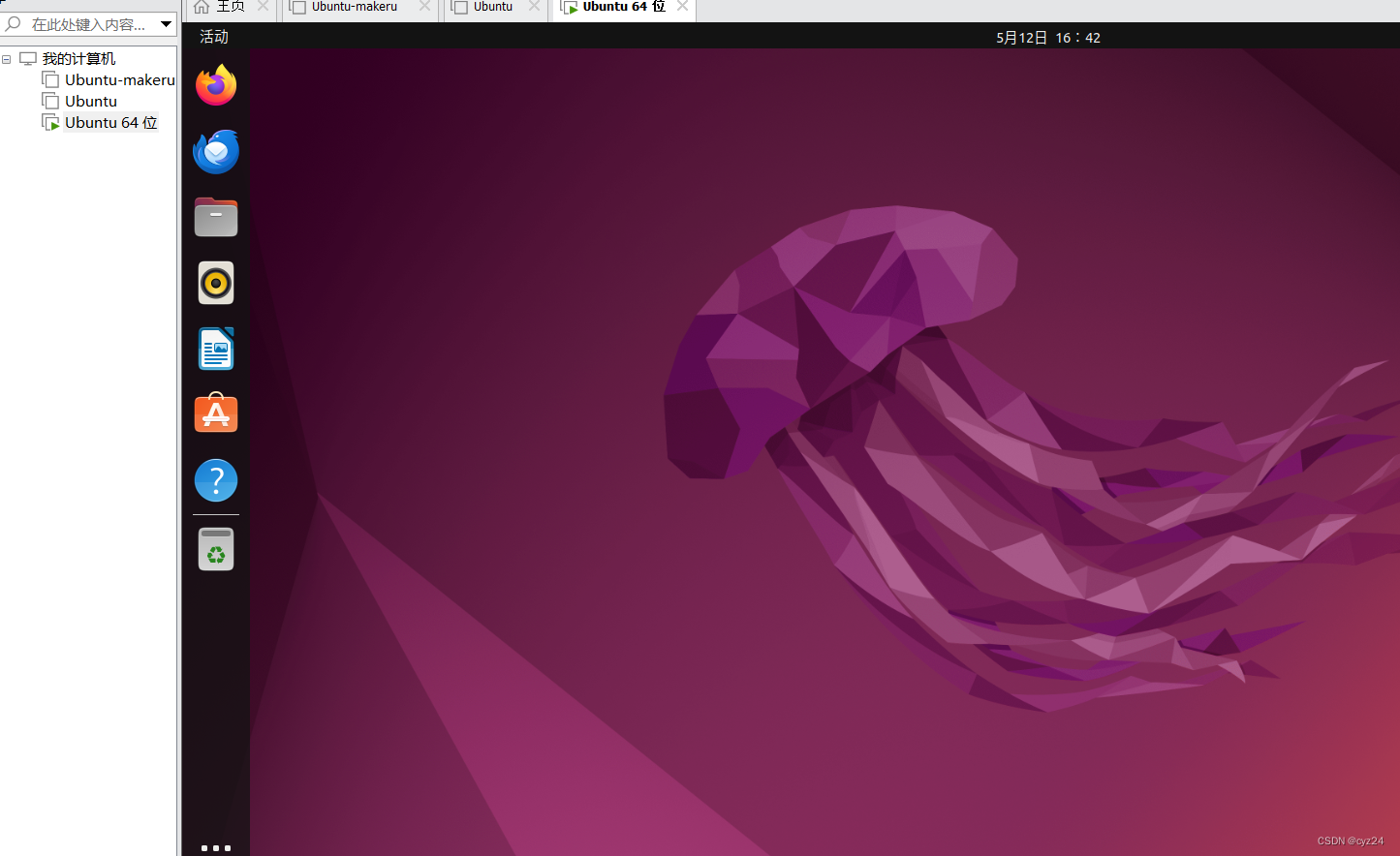This screenshot has width=1400, height=856.
Task: Click the 活动 Activities button
Action: coord(214,37)
